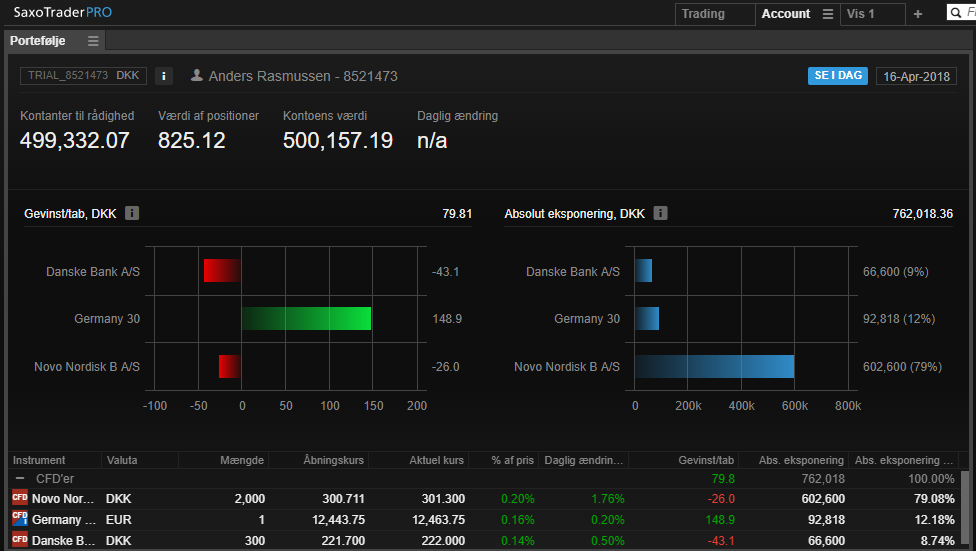This screenshot has height=551, width=976.
Task: Click the Gevinst/tab info icon
Action: click(132, 213)
